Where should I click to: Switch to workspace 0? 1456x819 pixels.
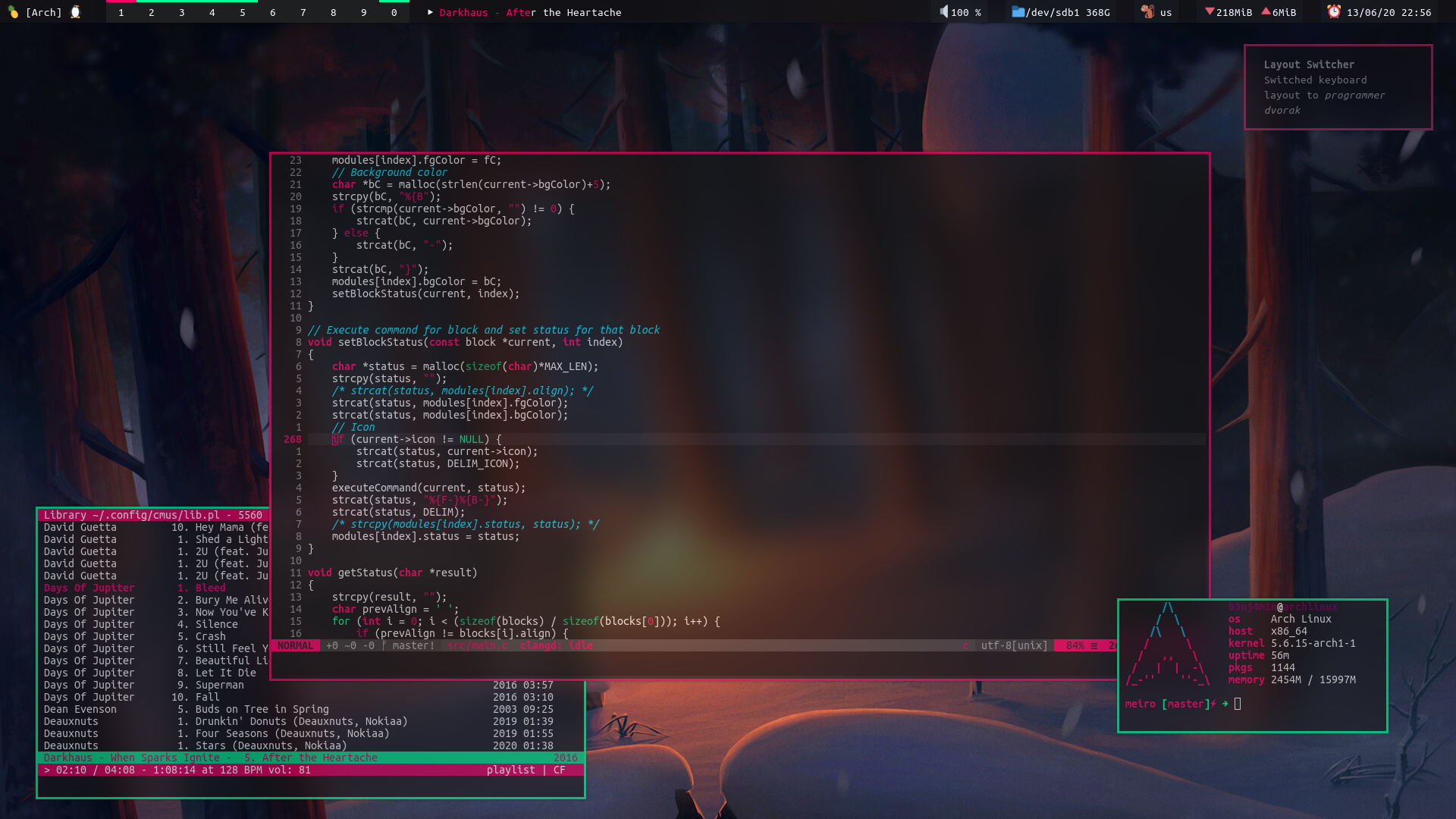(x=394, y=12)
